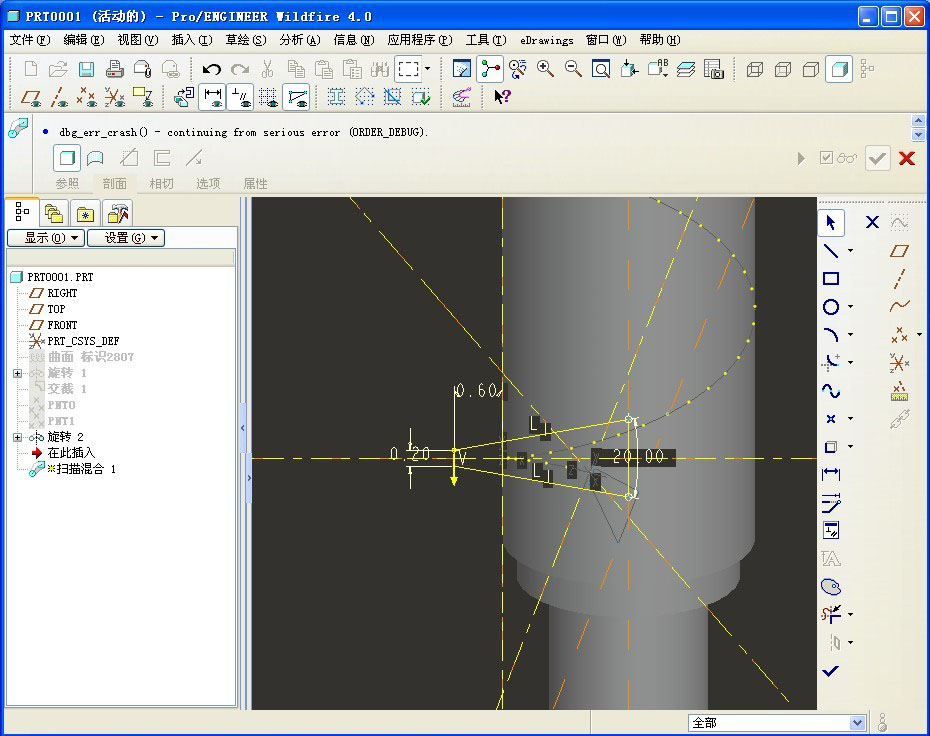Cancel the feature with red X
Image resolution: width=930 pixels, height=736 pixels.
pos(906,158)
